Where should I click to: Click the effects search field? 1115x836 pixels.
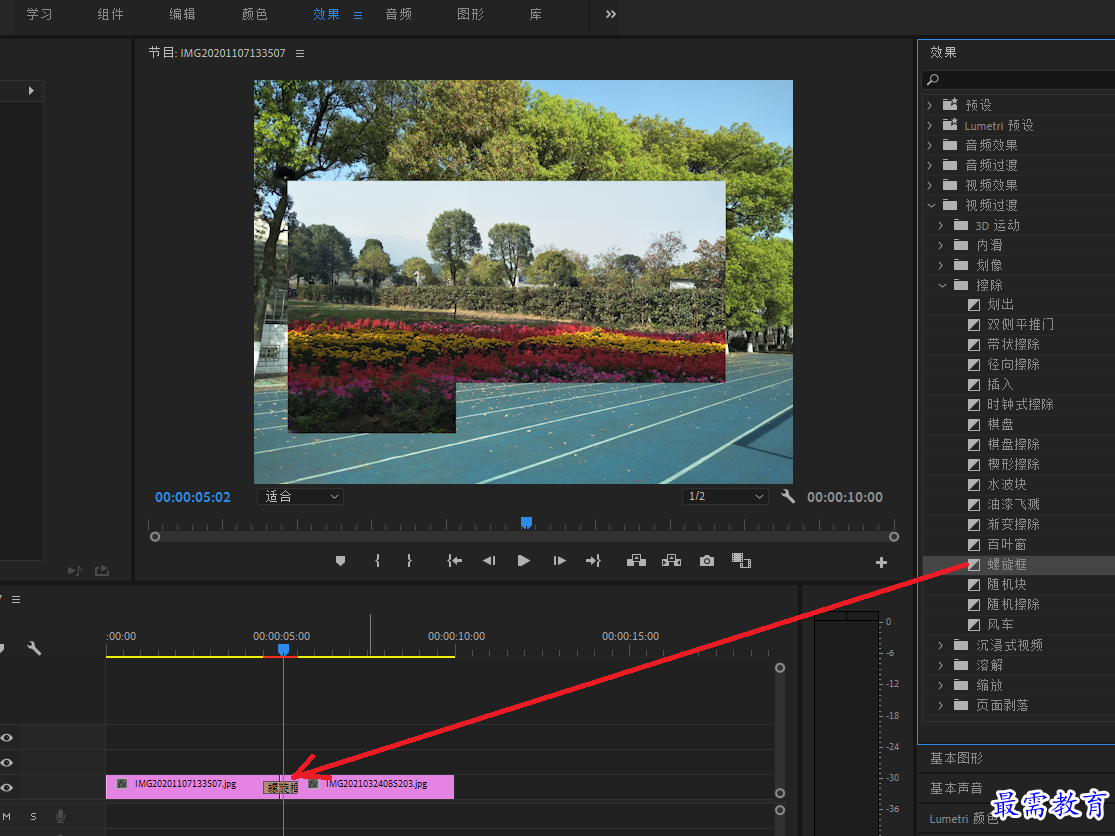coord(1018,80)
